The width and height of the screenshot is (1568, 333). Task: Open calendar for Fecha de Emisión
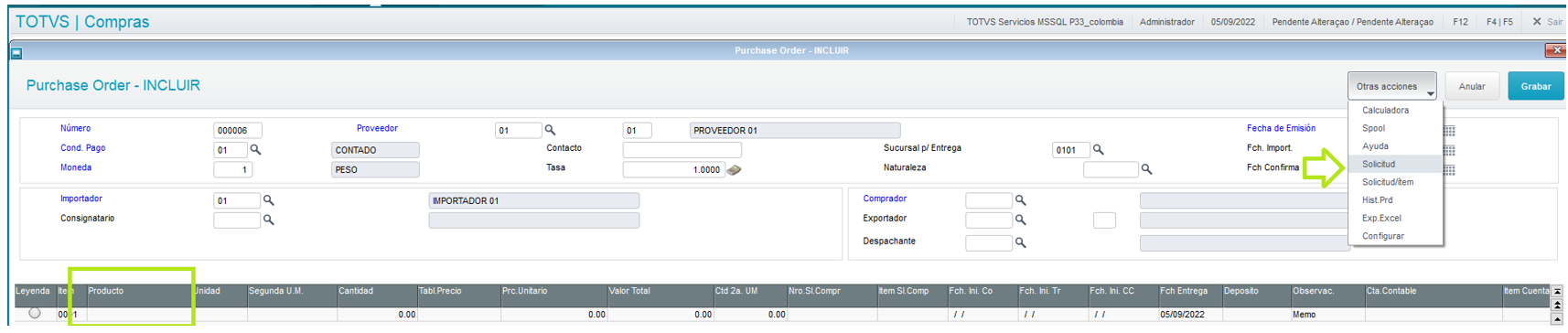(x=1449, y=131)
